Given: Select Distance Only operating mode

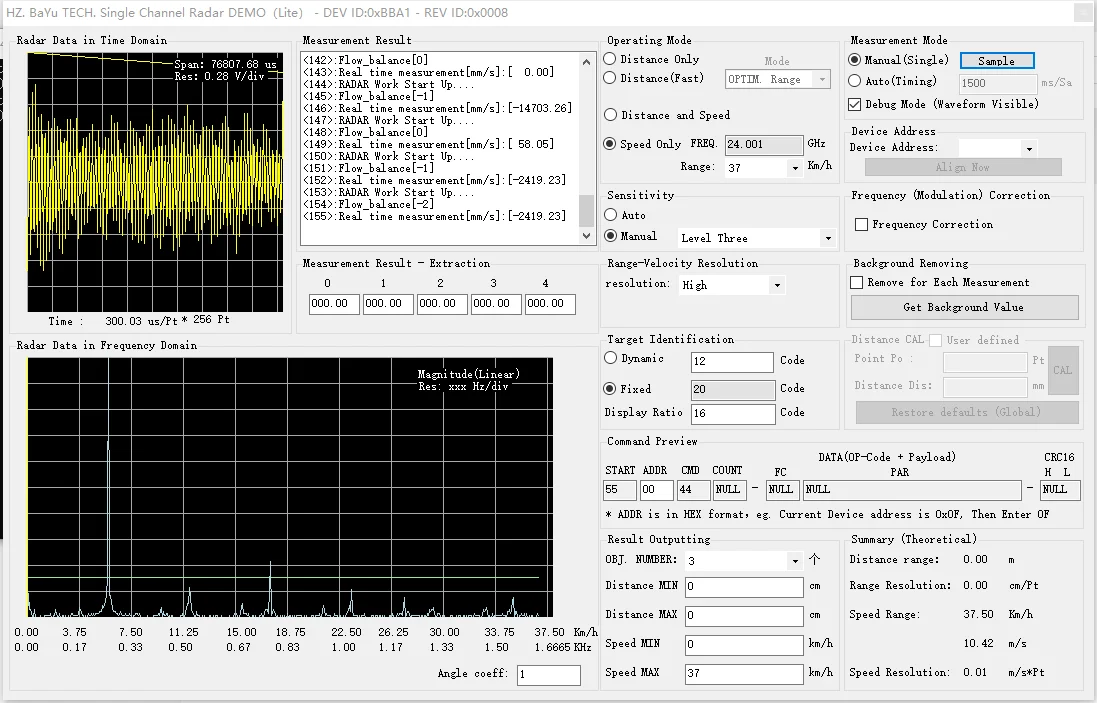Looking at the screenshot, I should [611, 60].
